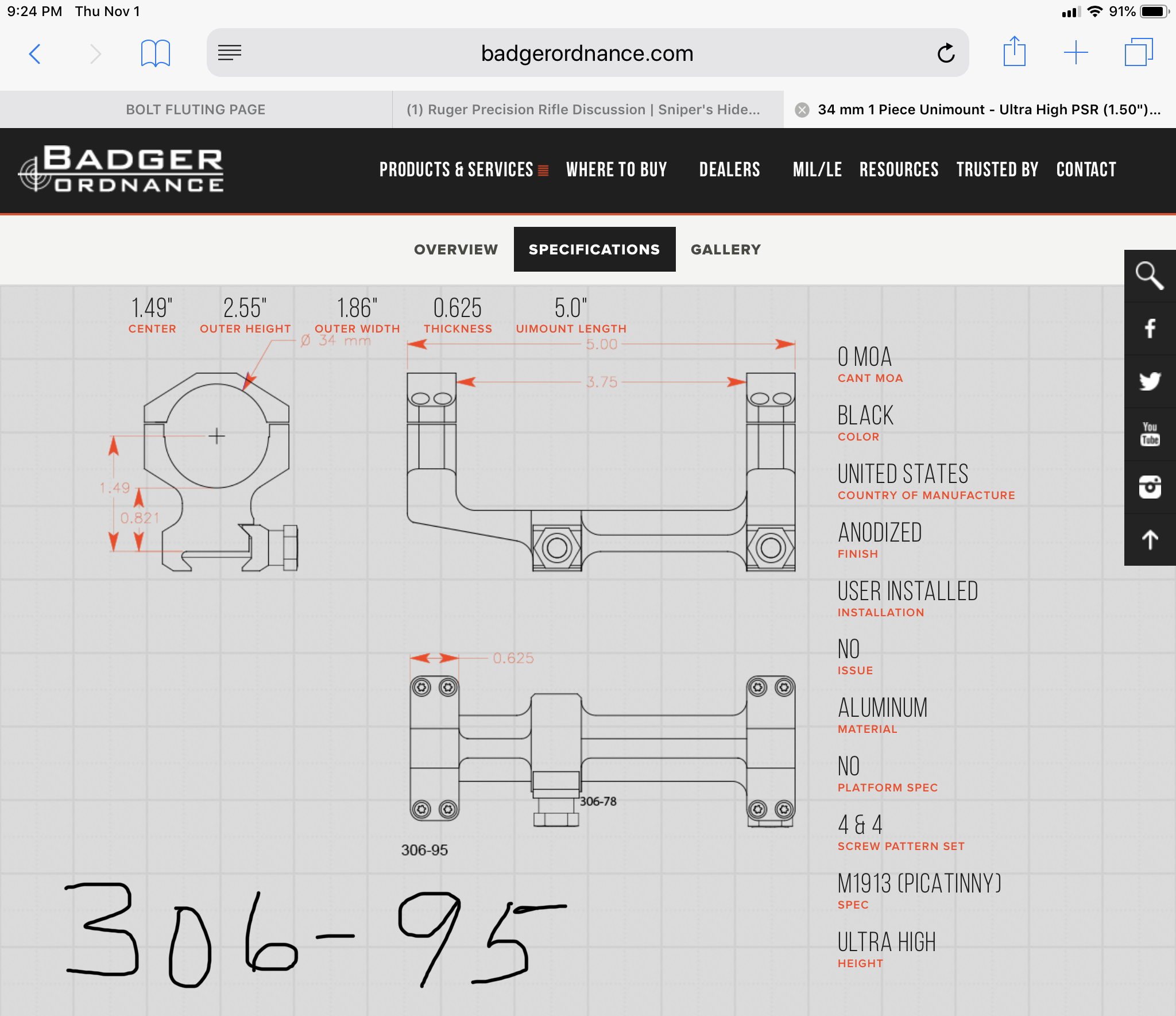
Task: Open the YouTube sidebar icon
Action: pos(1150,435)
